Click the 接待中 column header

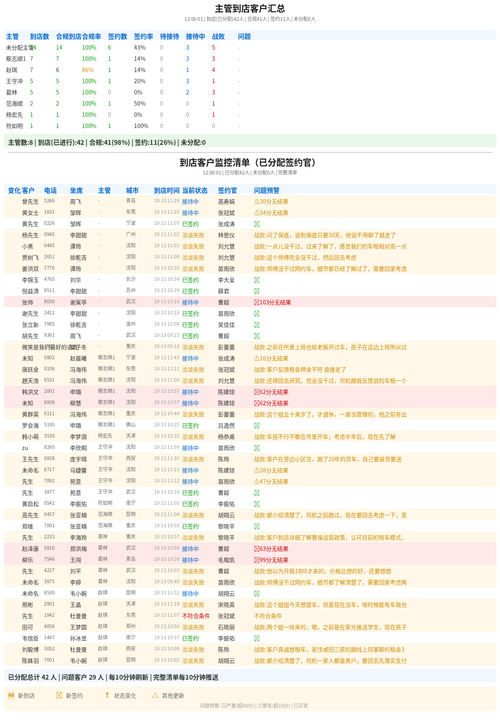(x=195, y=36)
